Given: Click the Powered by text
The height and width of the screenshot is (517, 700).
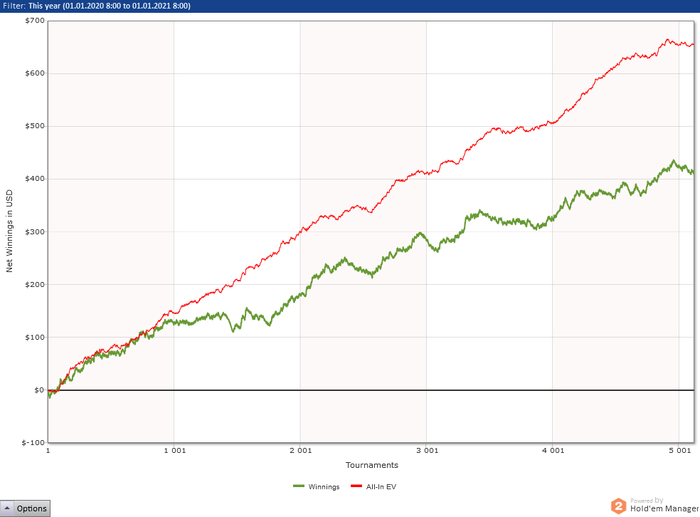Looking at the screenshot, I should click(x=646, y=500).
